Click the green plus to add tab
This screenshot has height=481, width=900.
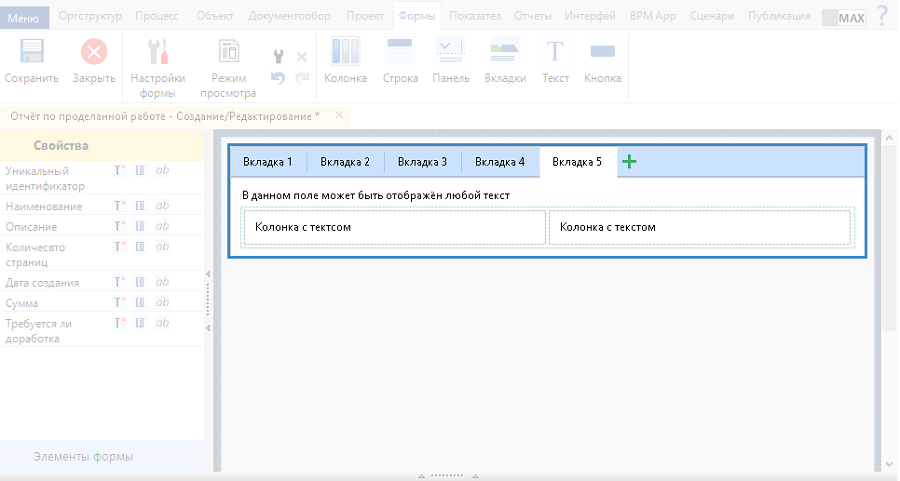point(629,162)
